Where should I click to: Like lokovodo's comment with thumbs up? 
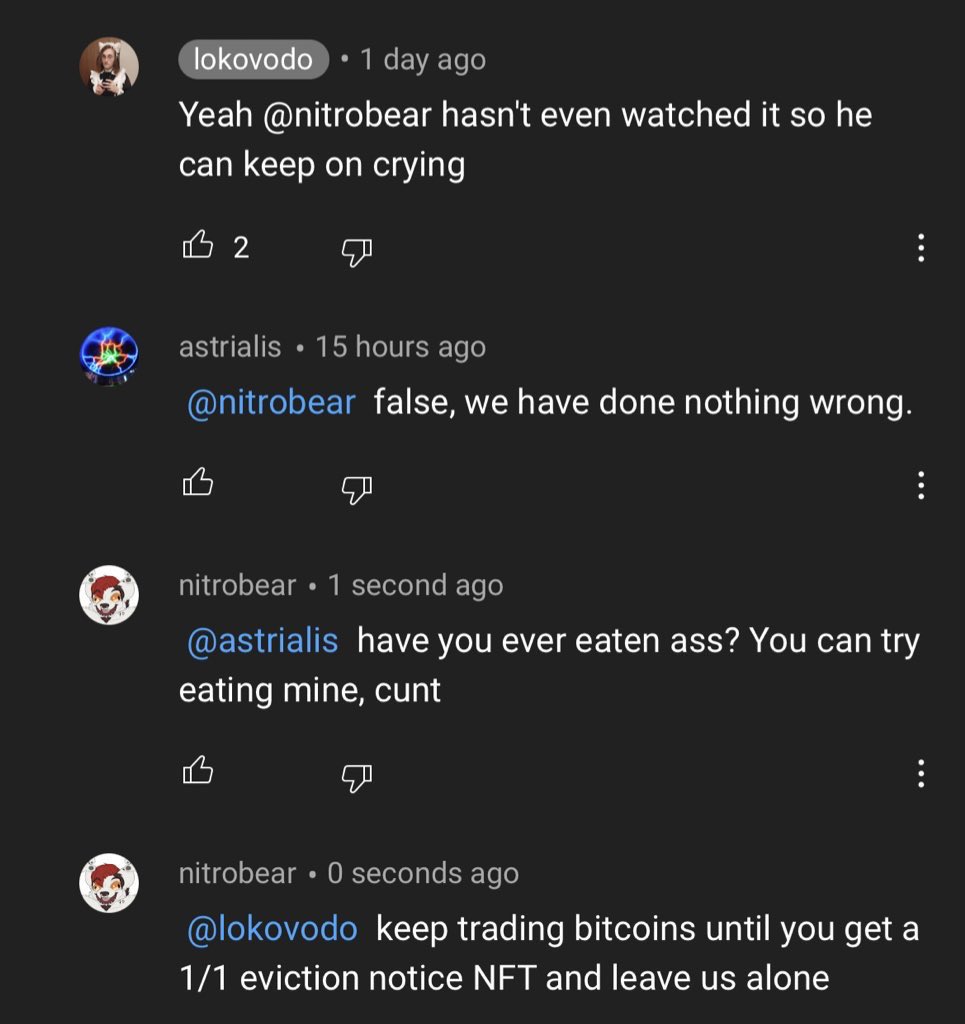[198, 246]
